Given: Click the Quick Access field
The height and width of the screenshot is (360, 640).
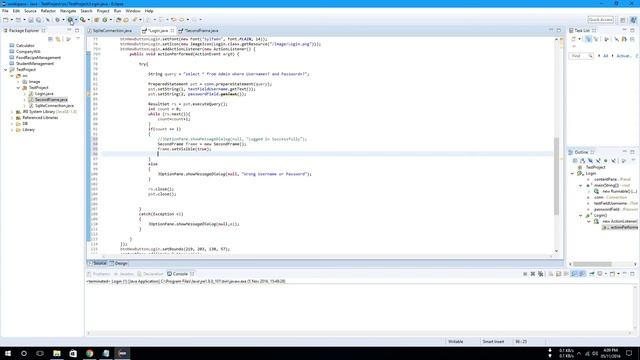Looking at the screenshot, I should (x=600, y=20).
